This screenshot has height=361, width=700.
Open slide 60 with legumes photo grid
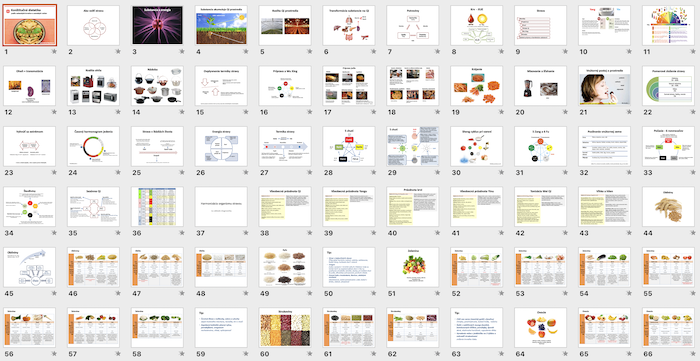(x=285, y=328)
